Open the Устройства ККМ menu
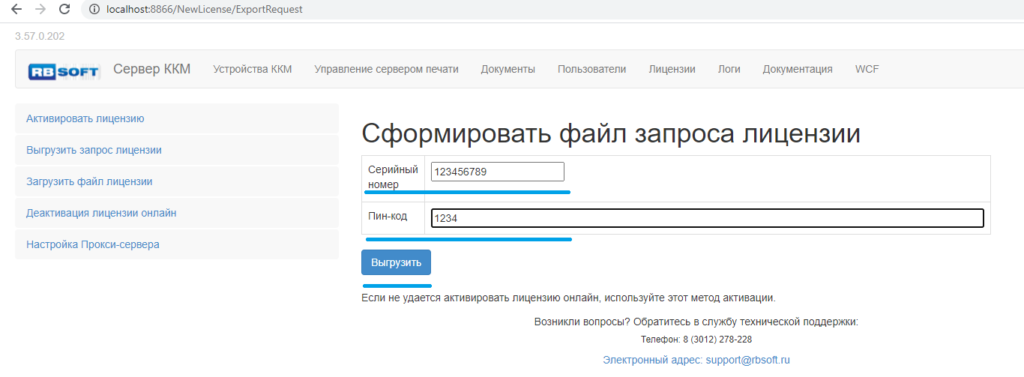 tap(252, 69)
